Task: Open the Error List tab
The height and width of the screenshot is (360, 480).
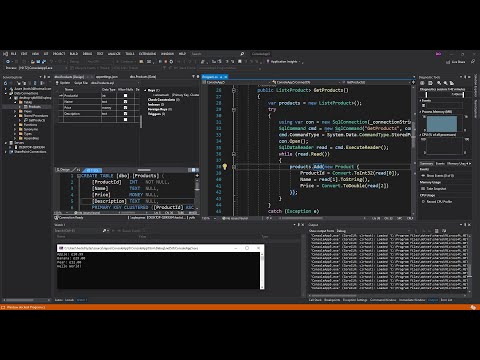Action: click(446, 300)
